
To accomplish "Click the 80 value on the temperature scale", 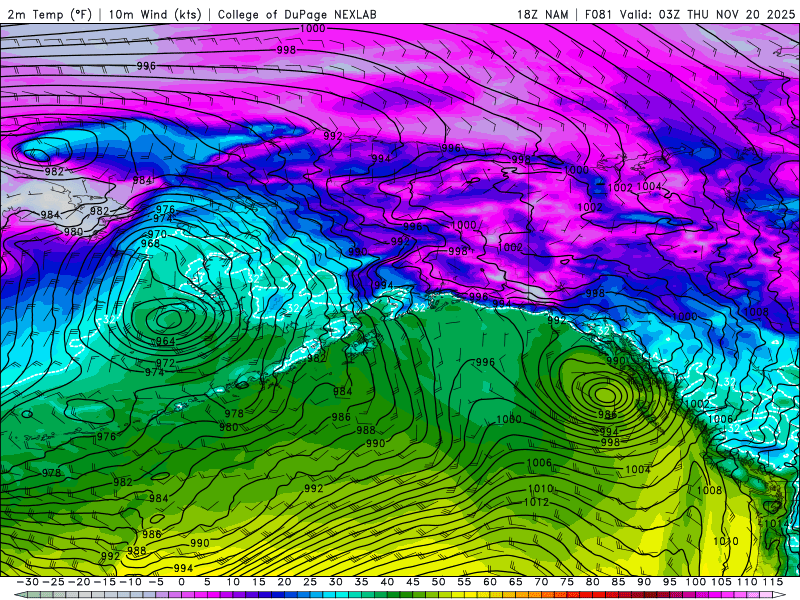I will click(592, 582).
